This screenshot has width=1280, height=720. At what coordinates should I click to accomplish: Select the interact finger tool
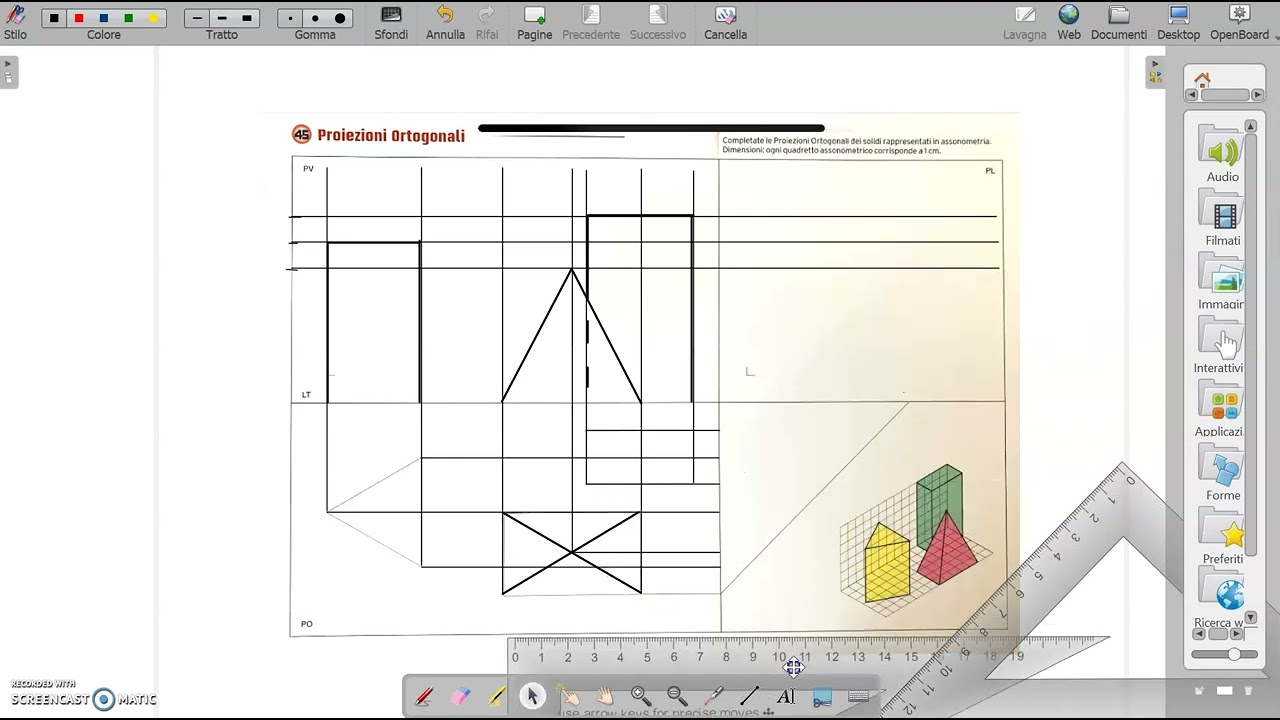click(x=569, y=697)
